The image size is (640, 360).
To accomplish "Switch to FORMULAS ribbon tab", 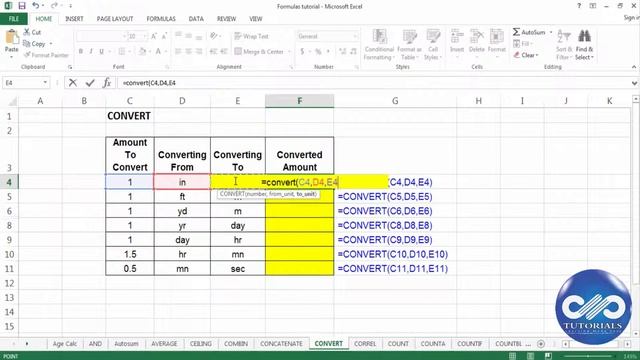I will 161,19.
